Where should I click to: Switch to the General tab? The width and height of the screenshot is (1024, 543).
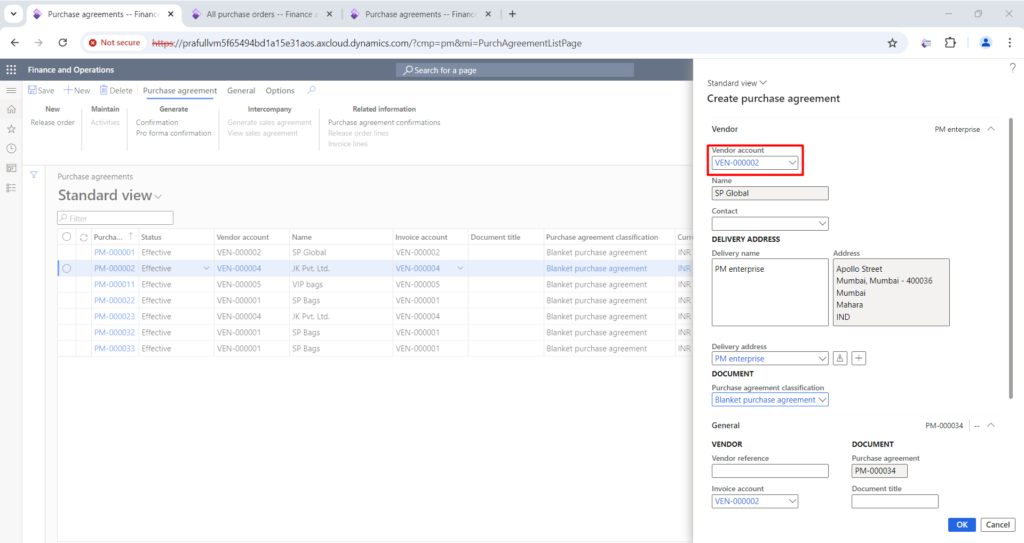click(241, 91)
